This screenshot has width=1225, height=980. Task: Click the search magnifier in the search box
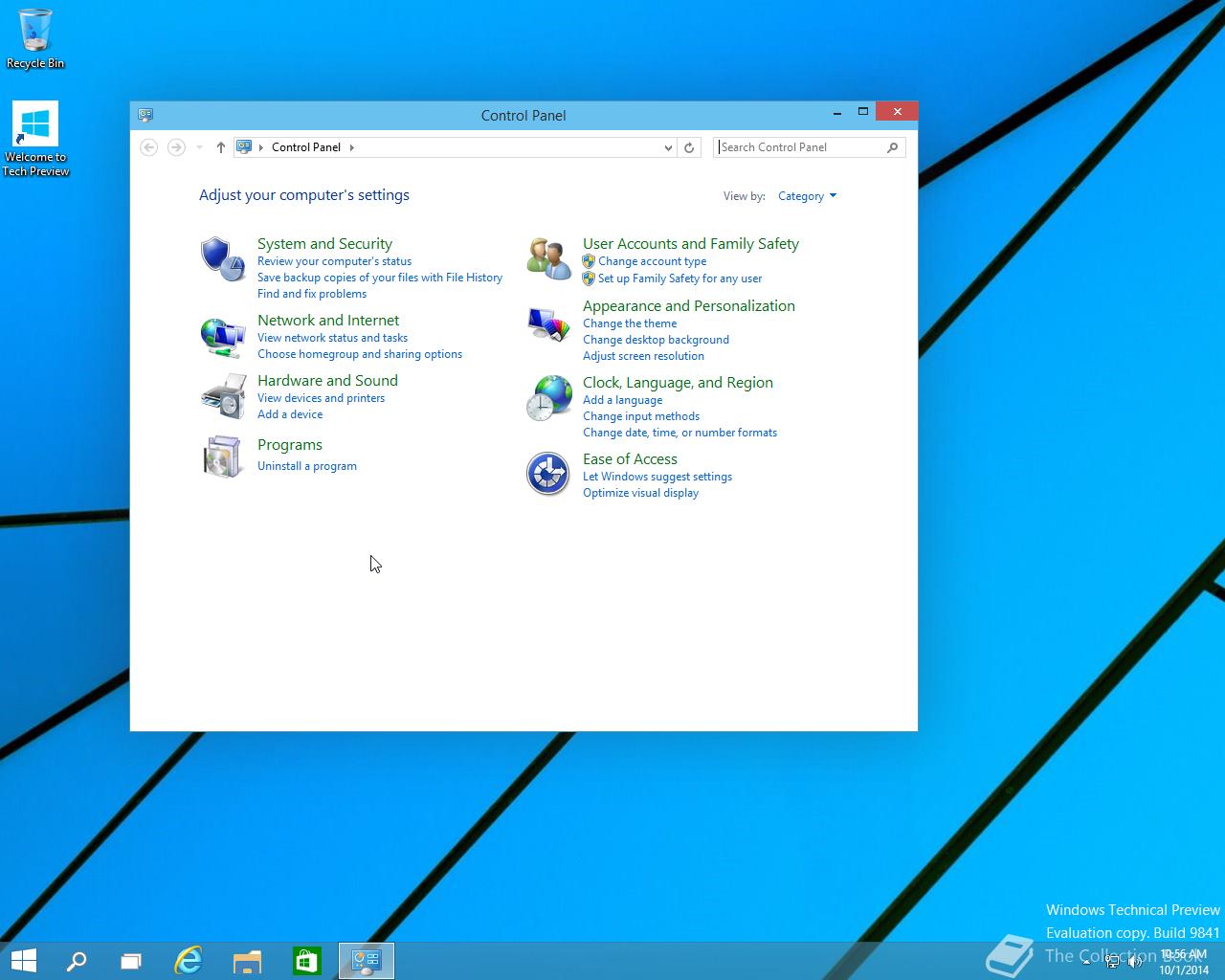tap(893, 147)
